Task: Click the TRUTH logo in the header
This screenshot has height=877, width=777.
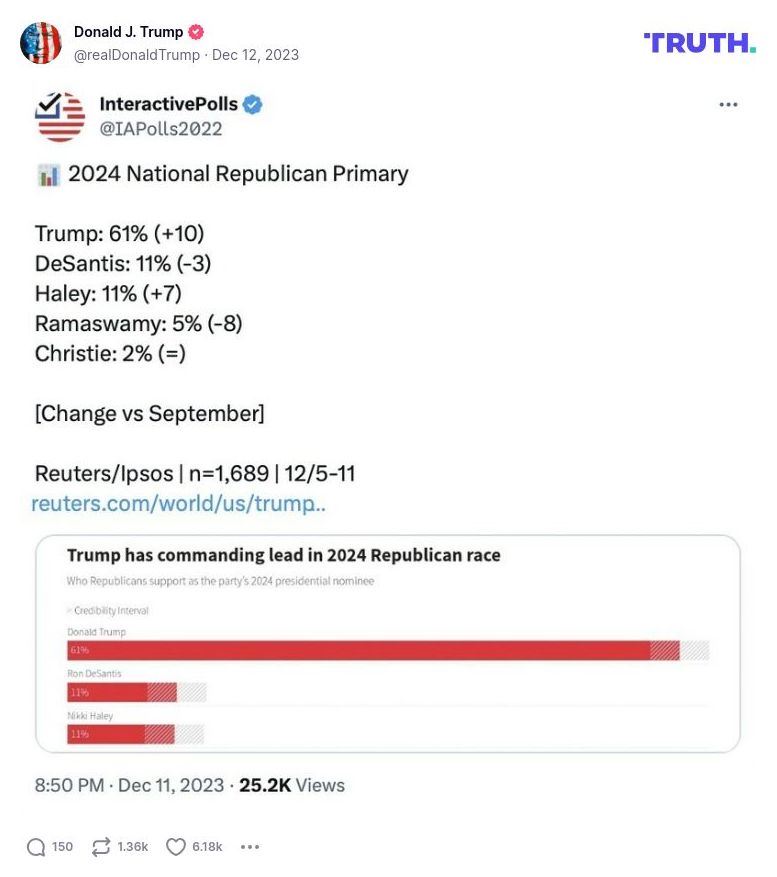Action: pos(700,43)
